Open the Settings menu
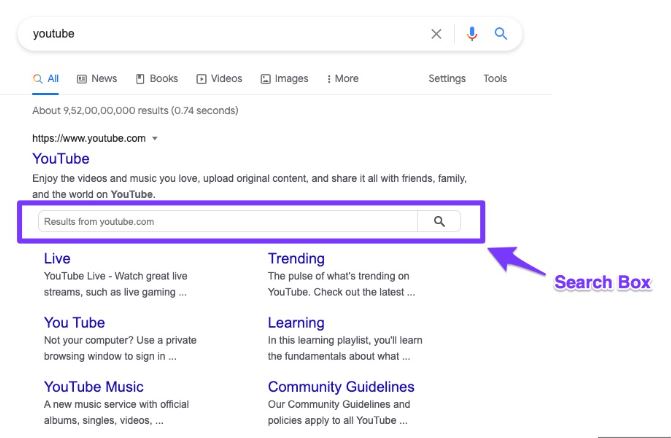This screenshot has width=671, height=438. click(x=447, y=79)
